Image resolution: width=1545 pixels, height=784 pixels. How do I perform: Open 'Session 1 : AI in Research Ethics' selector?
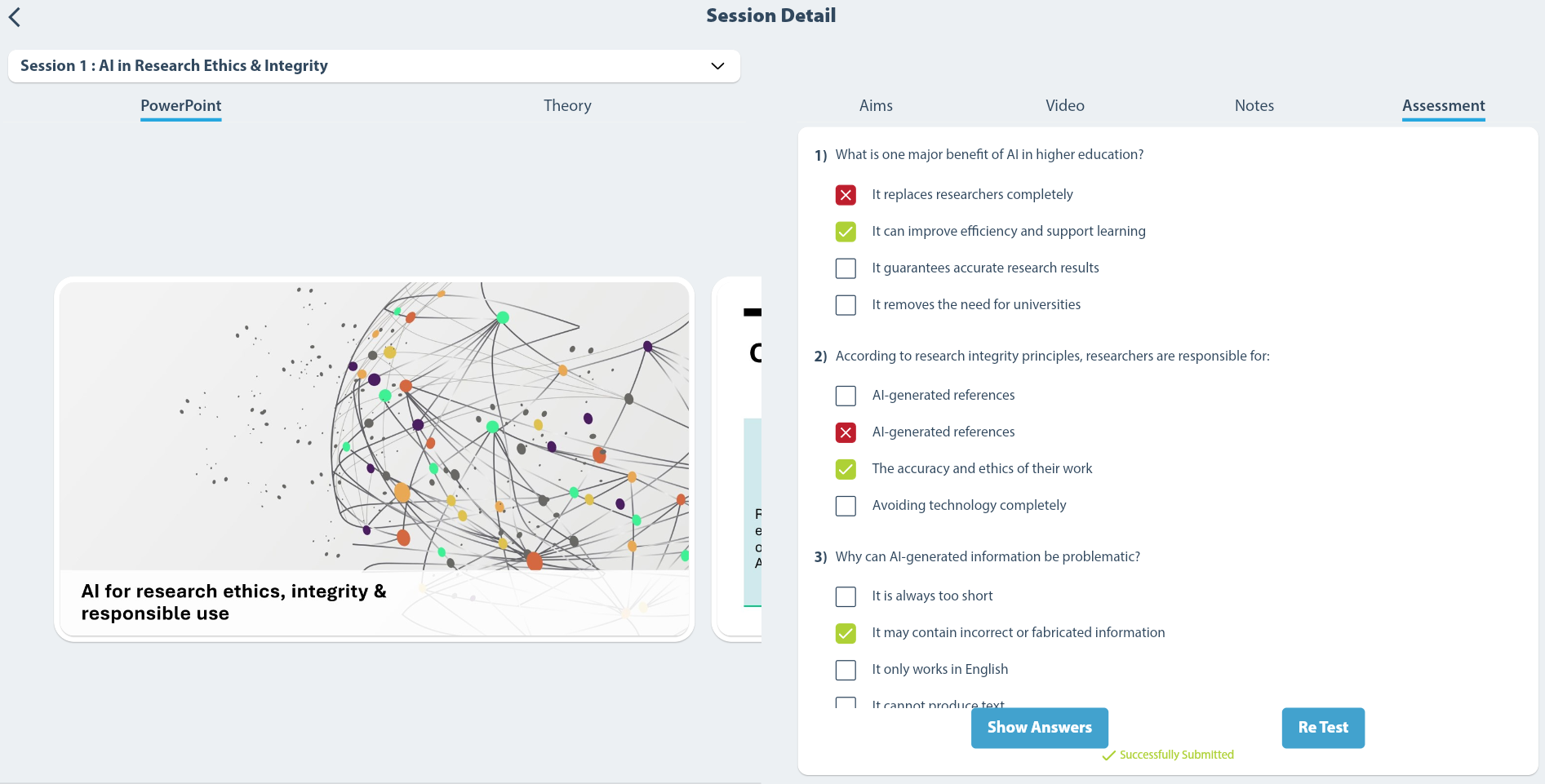point(374,66)
